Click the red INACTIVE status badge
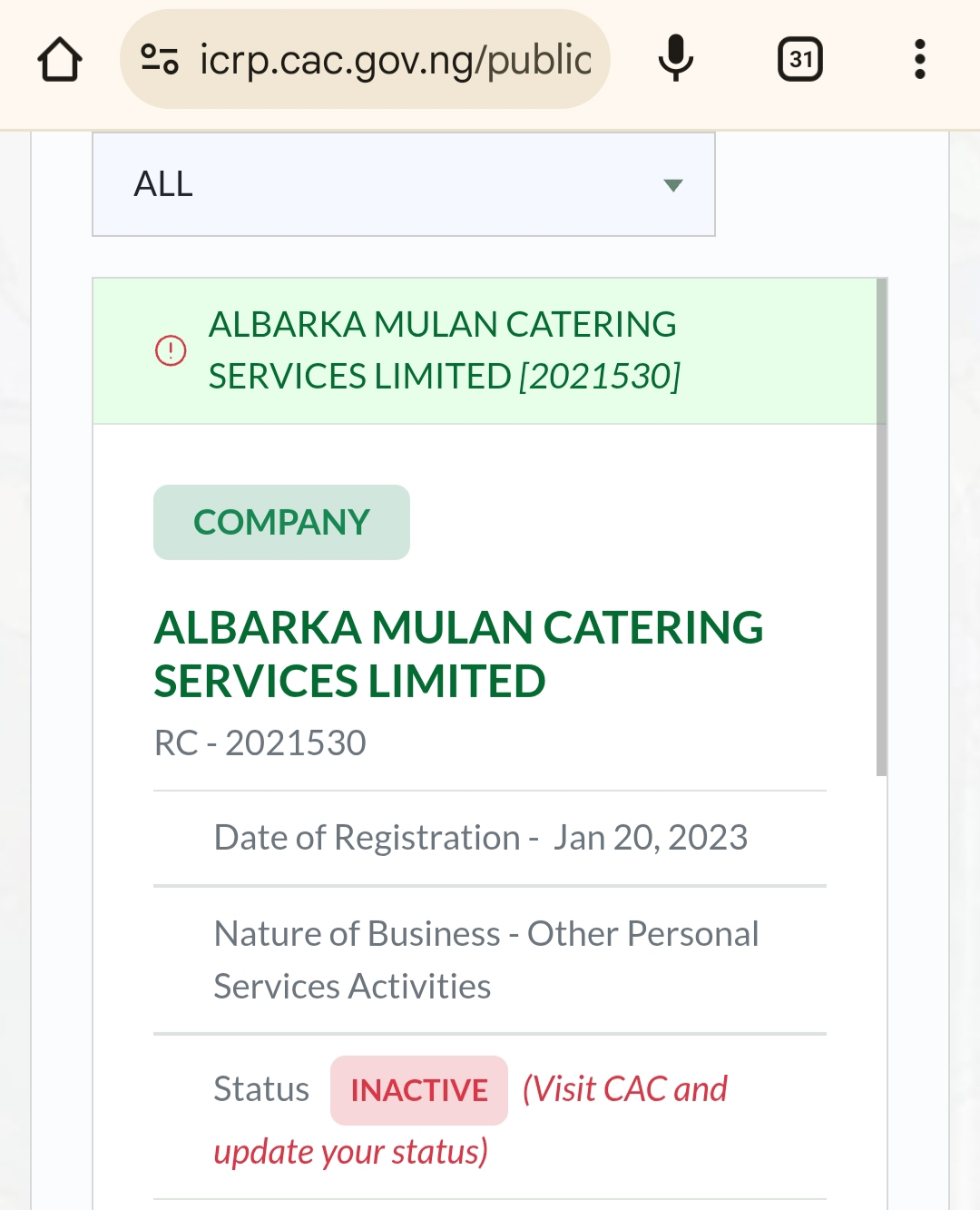The width and height of the screenshot is (980, 1210). (419, 1090)
